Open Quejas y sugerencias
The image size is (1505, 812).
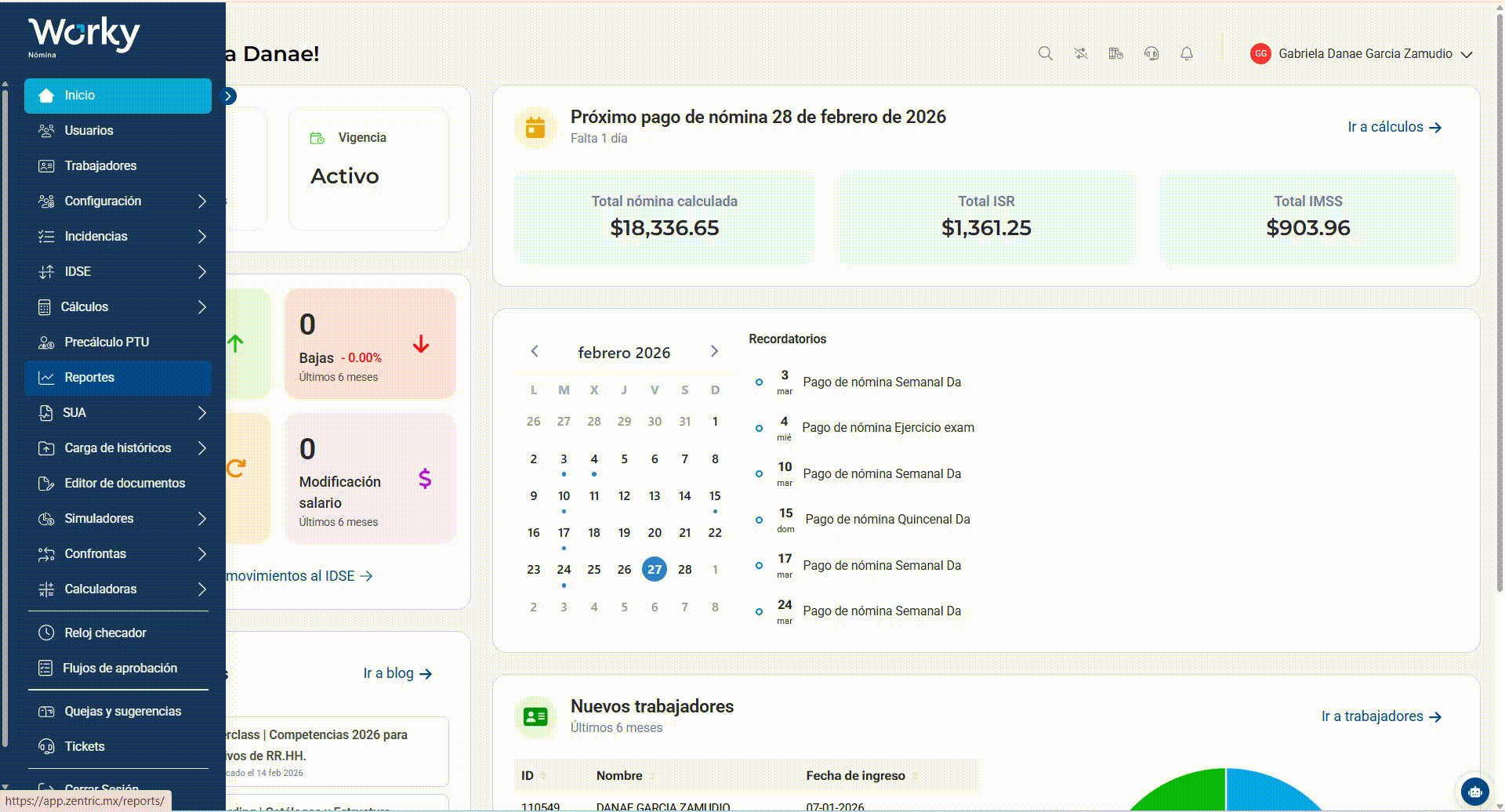pos(118,712)
